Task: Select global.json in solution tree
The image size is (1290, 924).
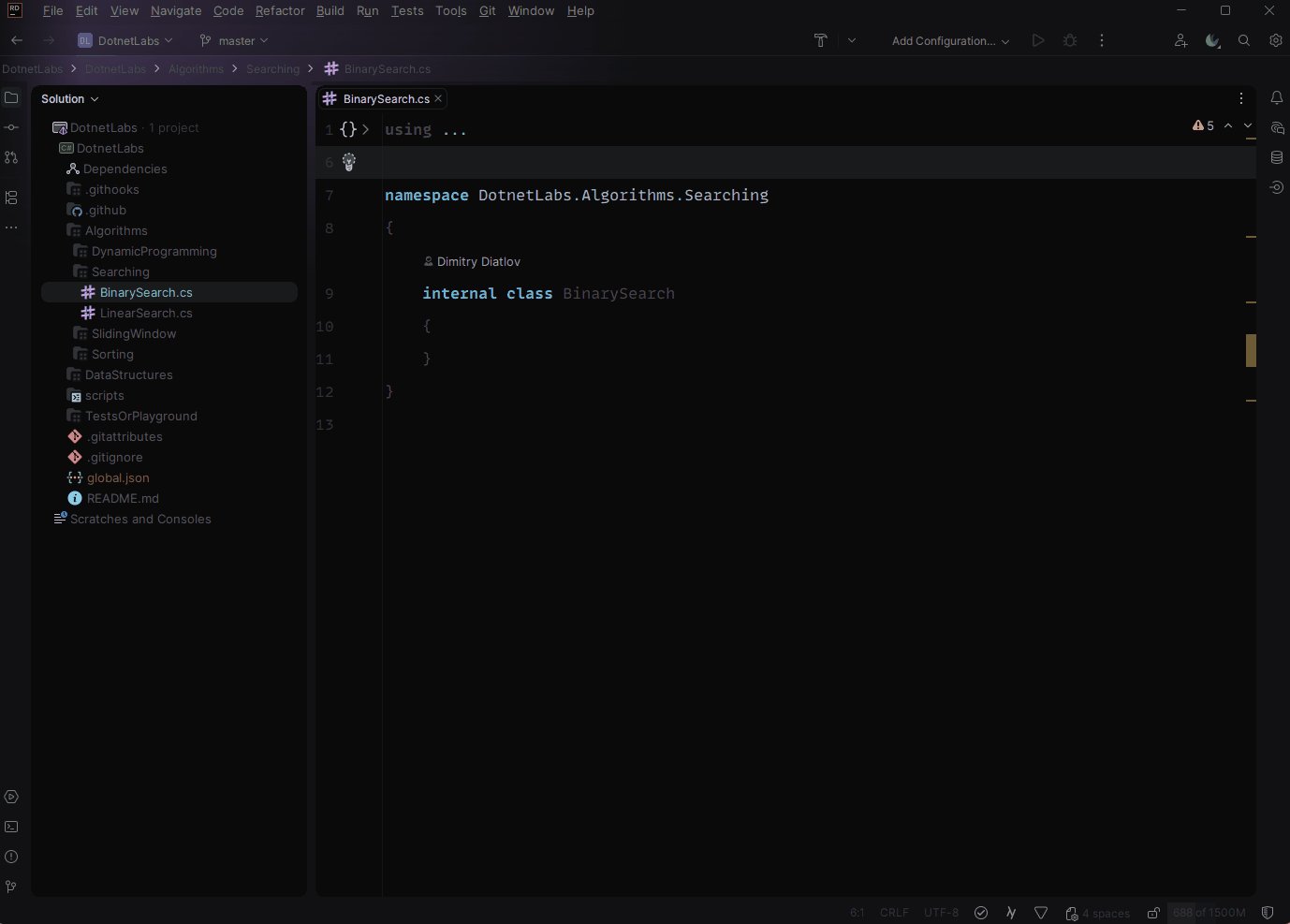Action: pyautogui.click(x=118, y=477)
